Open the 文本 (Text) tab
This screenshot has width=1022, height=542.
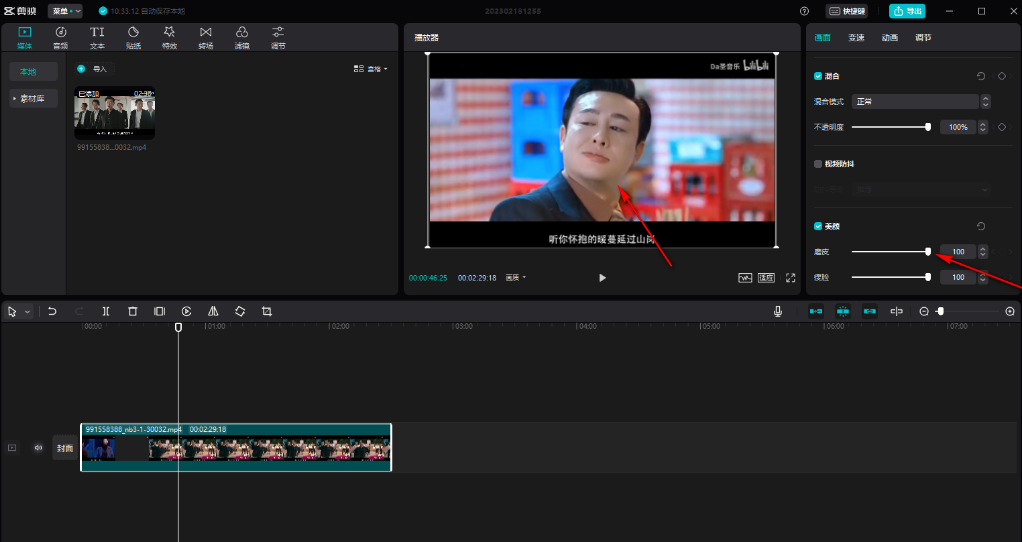[x=97, y=38]
